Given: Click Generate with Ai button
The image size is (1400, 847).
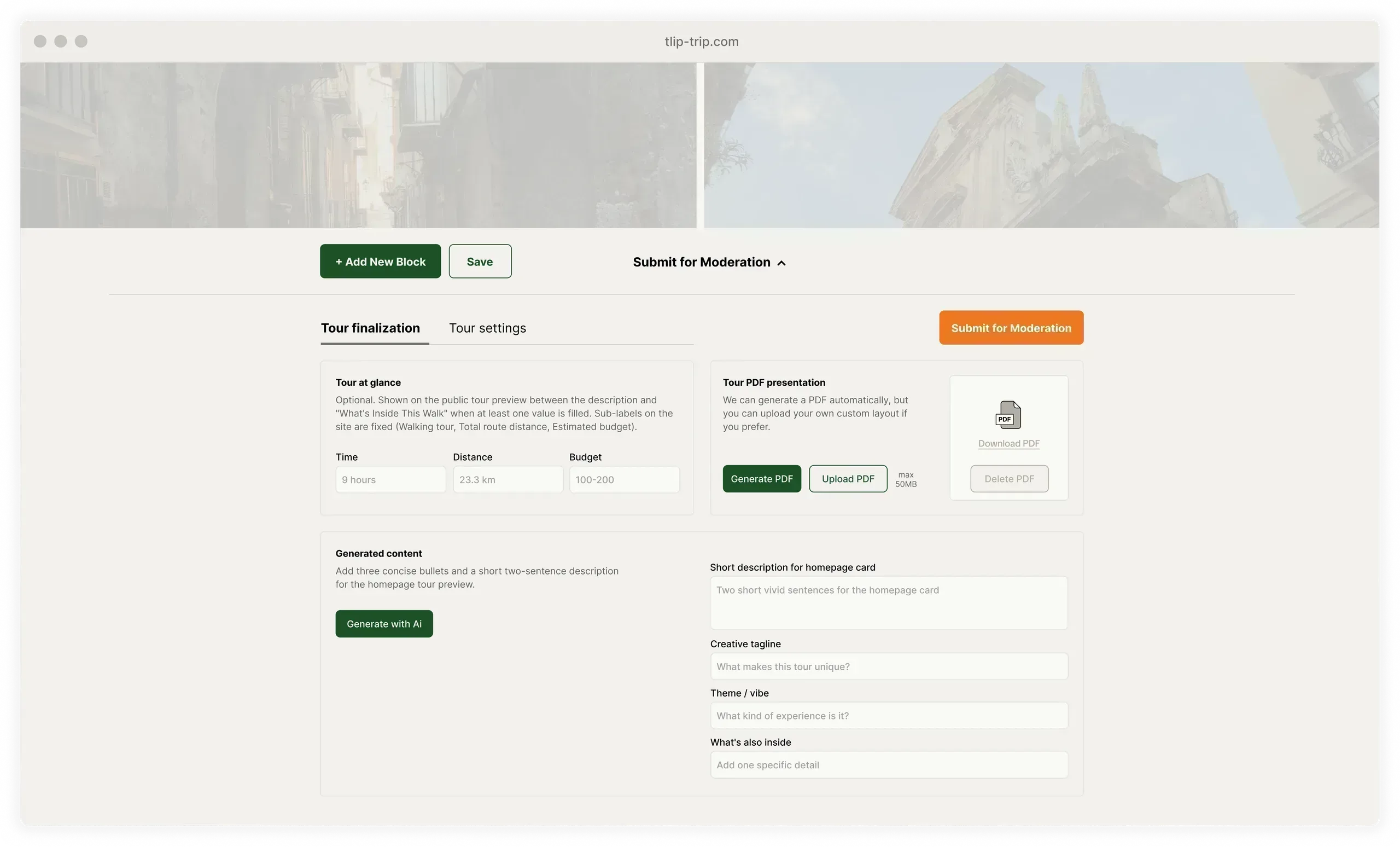Looking at the screenshot, I should pos(384,624).
